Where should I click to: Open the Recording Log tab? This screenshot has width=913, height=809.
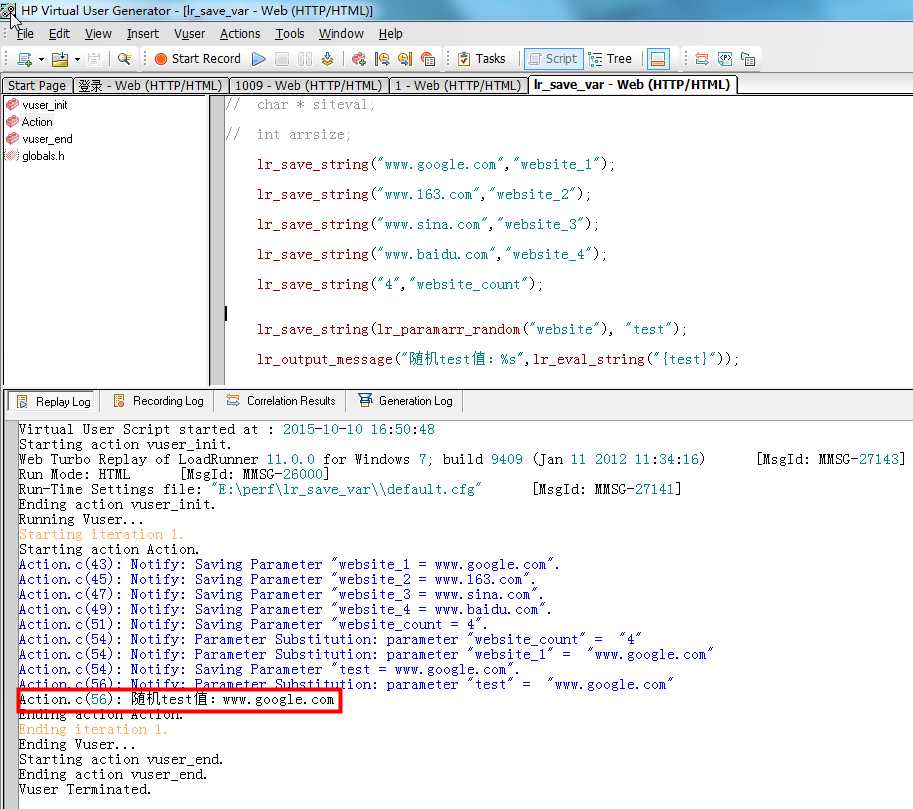pyautogui.click(x=158, y=401)
